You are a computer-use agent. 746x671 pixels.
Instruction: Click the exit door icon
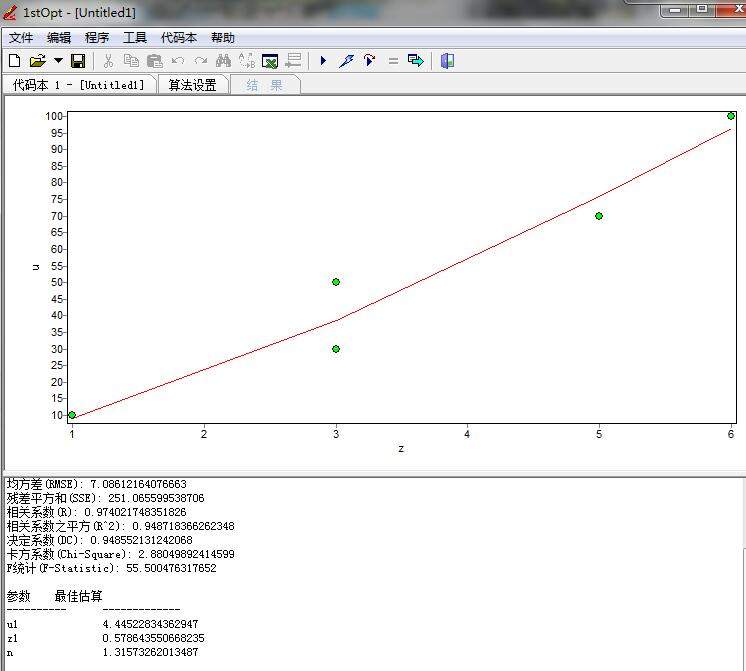click(x=447, y=60)
